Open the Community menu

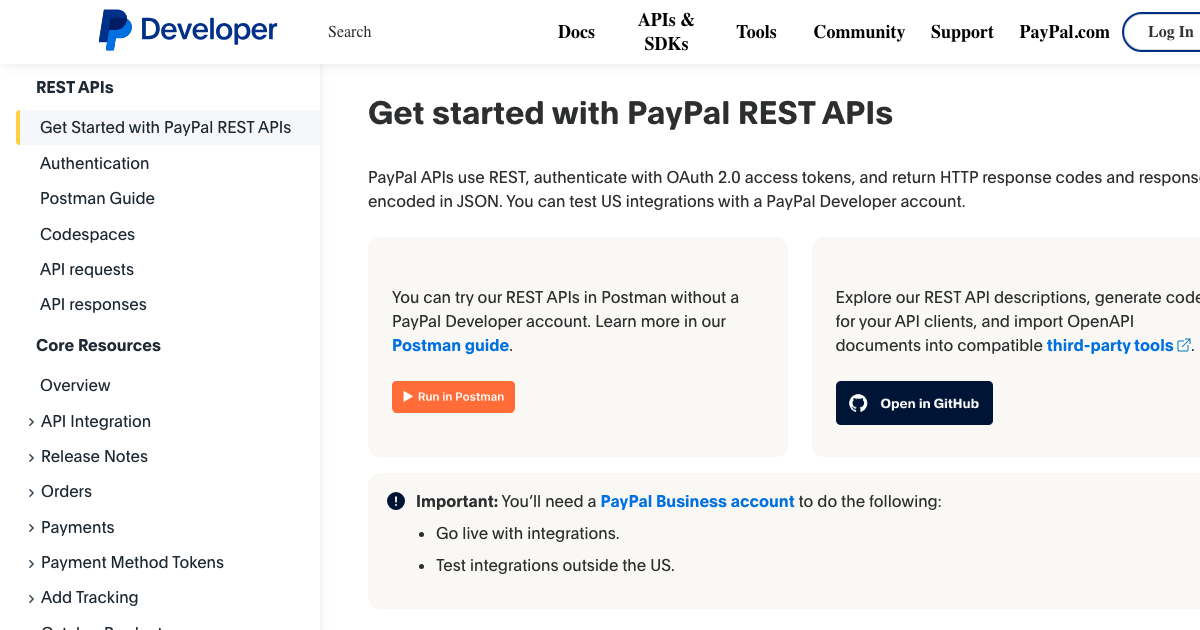tap(858, 31)
